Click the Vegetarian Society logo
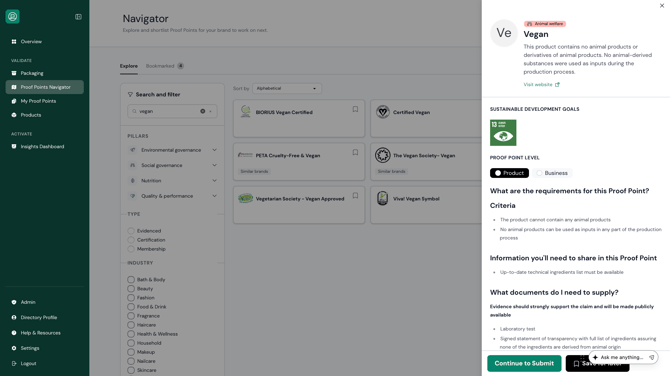Viewport: 670px width, 376px height. tap(245, 198)
